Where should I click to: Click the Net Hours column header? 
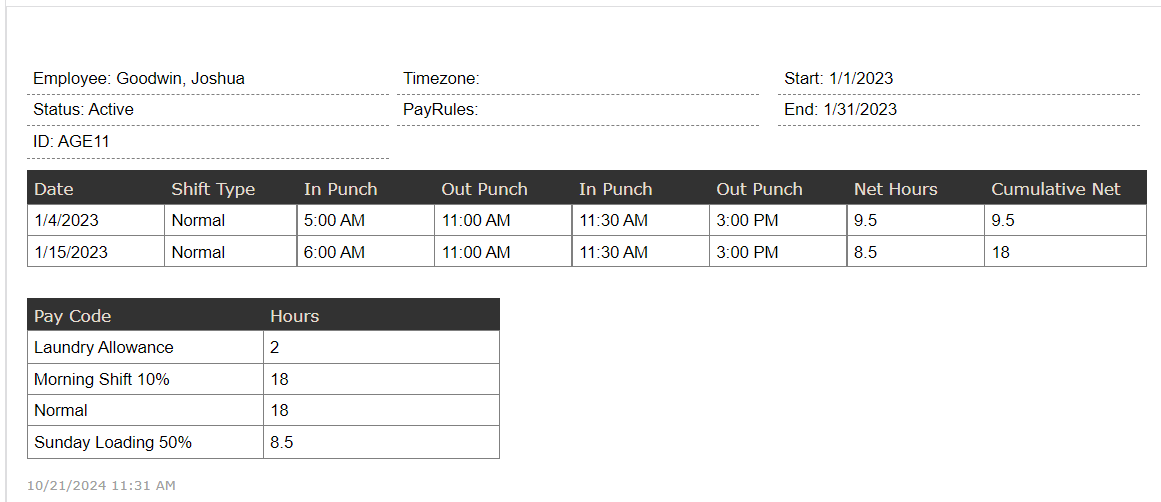(x=916, y=188)
